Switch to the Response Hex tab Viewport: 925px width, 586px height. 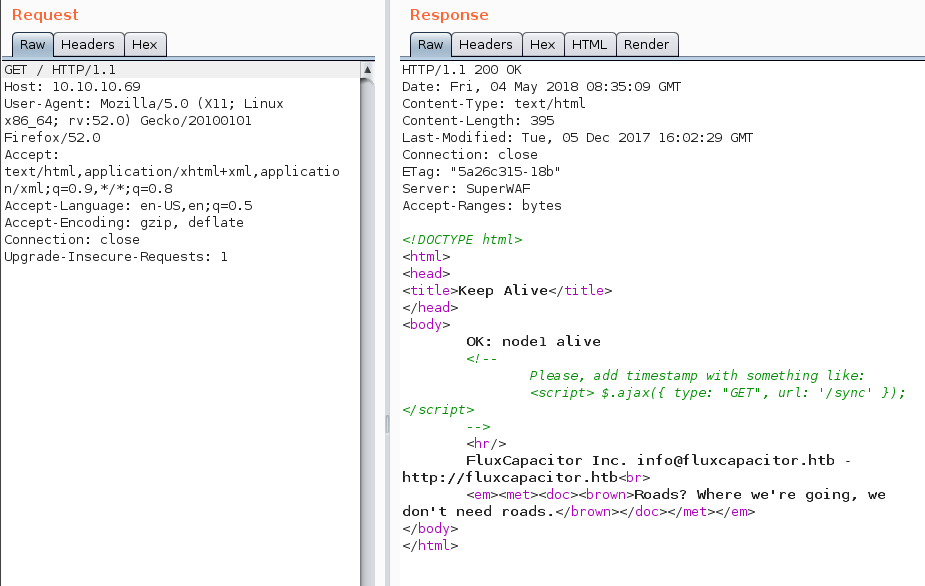click(543, 45)
